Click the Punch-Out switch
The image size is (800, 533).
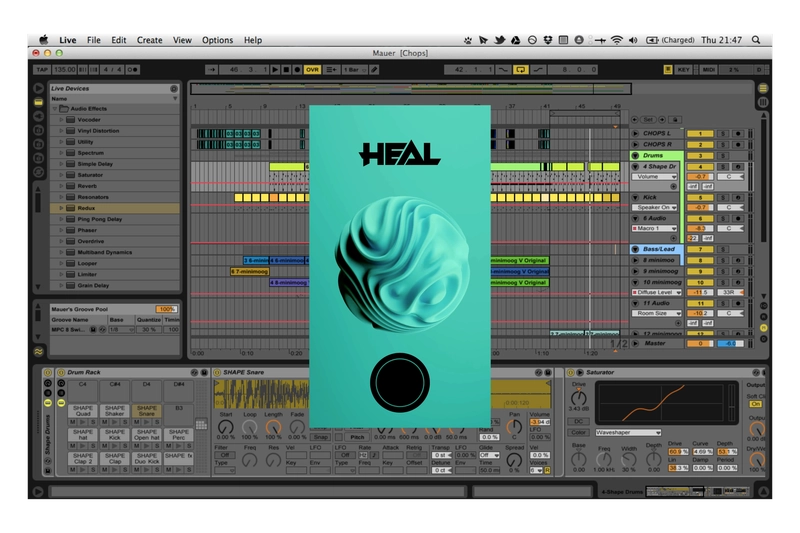538,69
